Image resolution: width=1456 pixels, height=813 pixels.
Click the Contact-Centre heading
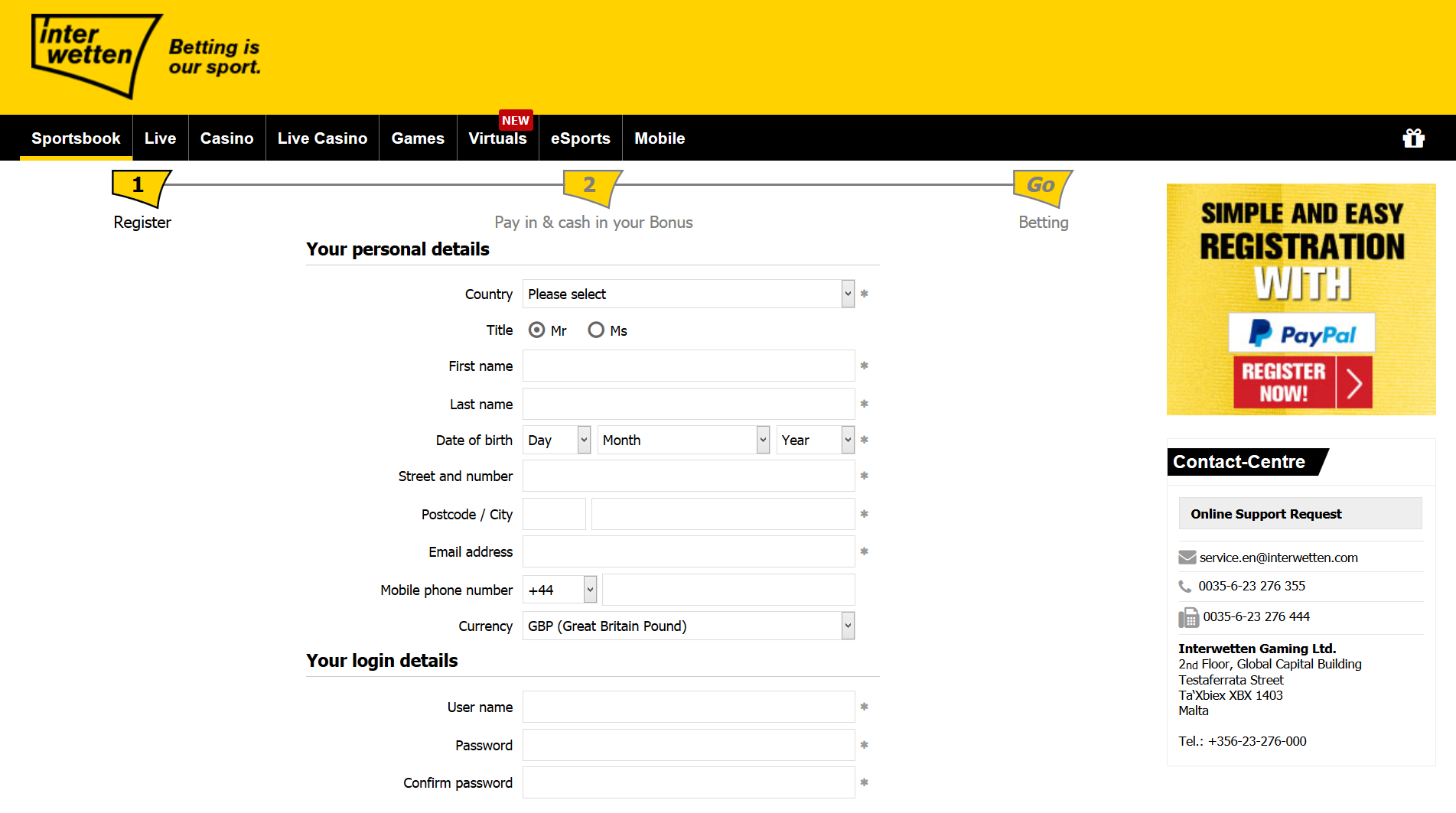point(1239,462)
